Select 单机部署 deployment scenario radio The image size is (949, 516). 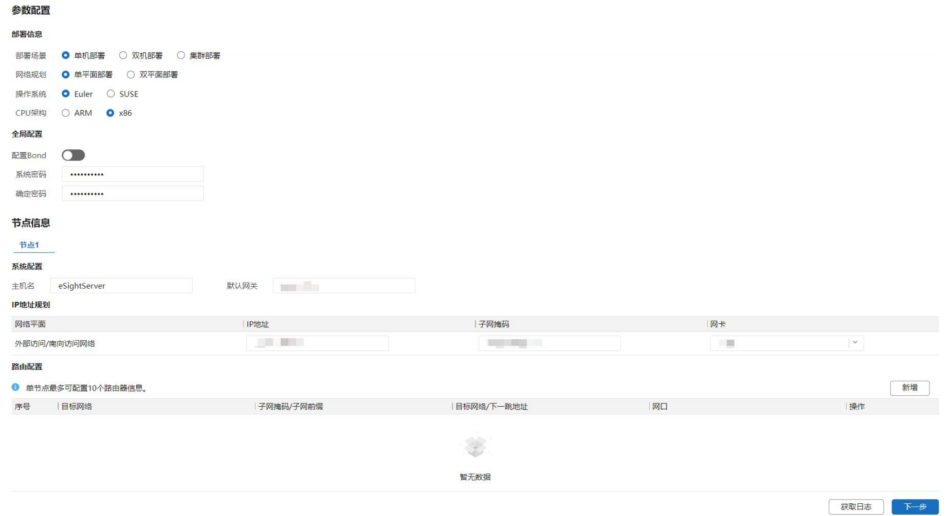(x=65, y=55)
